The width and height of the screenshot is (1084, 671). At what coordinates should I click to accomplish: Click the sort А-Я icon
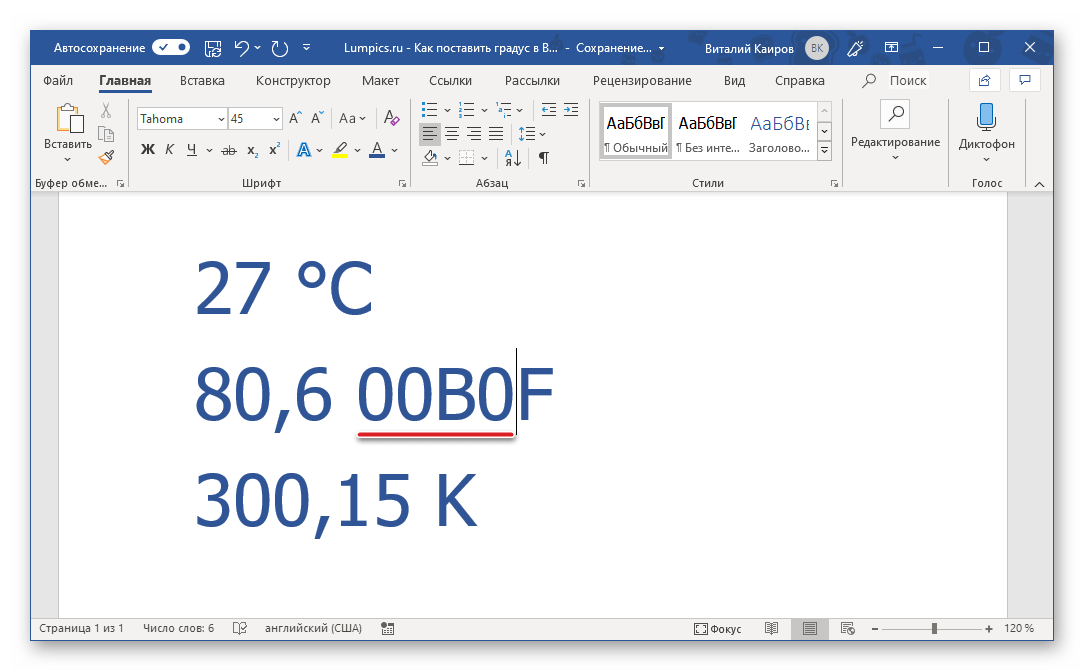[x=512, y=158]
